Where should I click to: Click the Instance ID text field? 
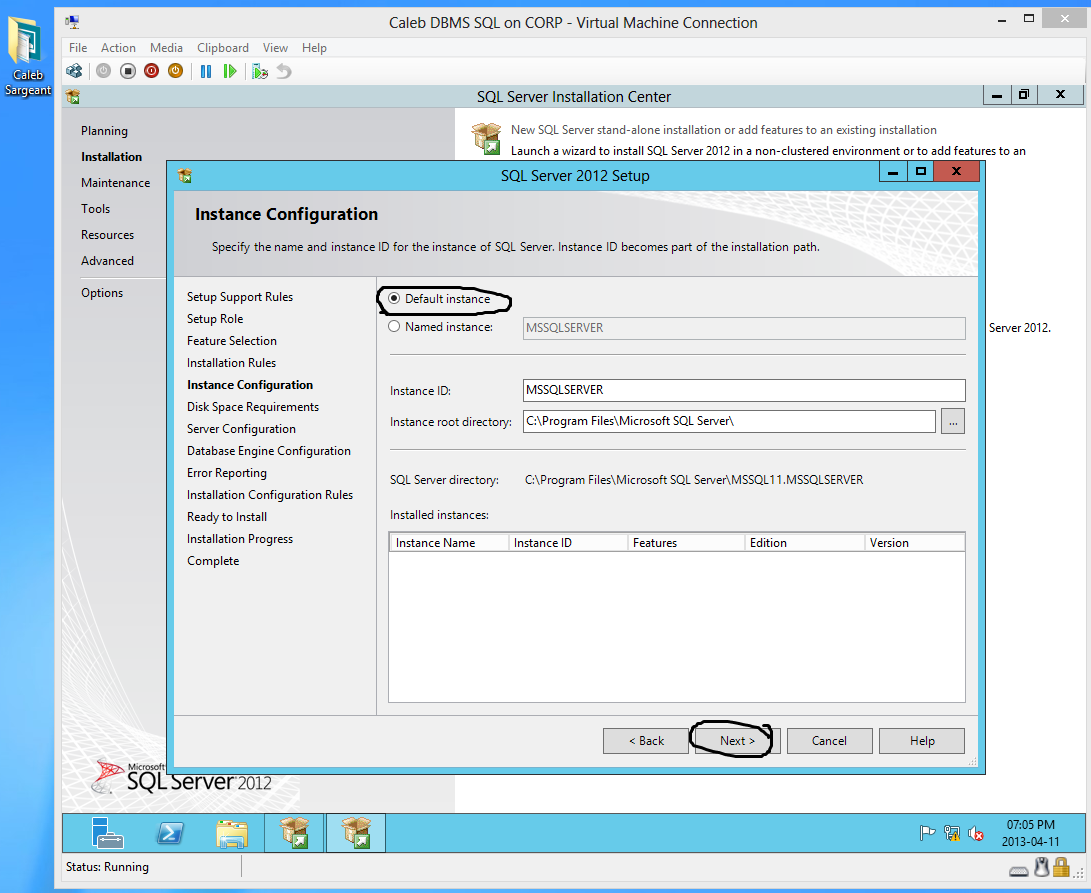pos(744,390)
